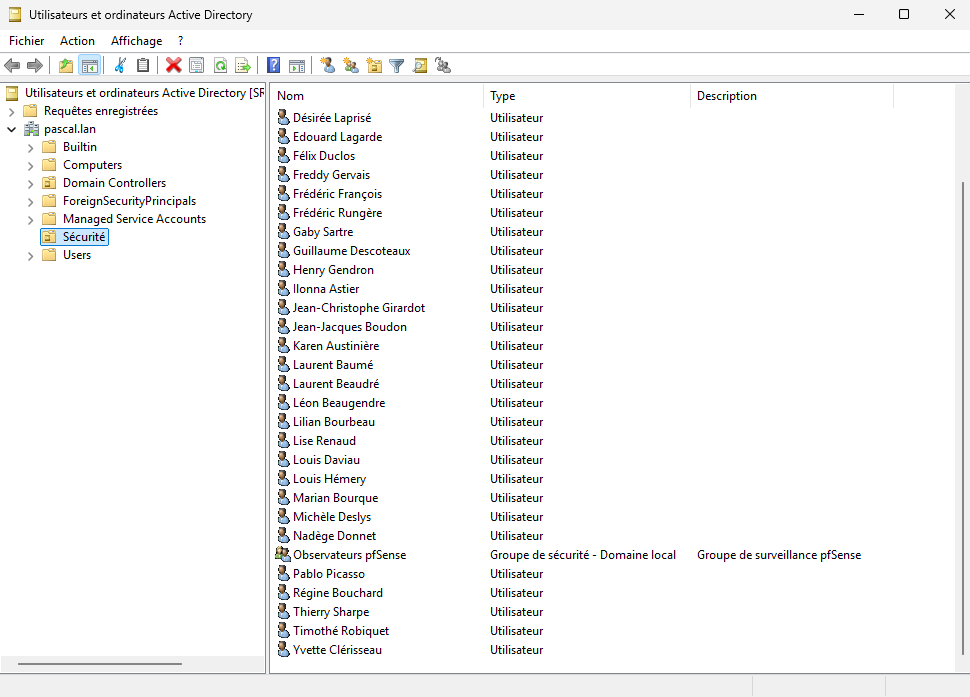Select the user Félix Duclos
The width and height of the screenshot is (970, 697).
pos(324,156)
